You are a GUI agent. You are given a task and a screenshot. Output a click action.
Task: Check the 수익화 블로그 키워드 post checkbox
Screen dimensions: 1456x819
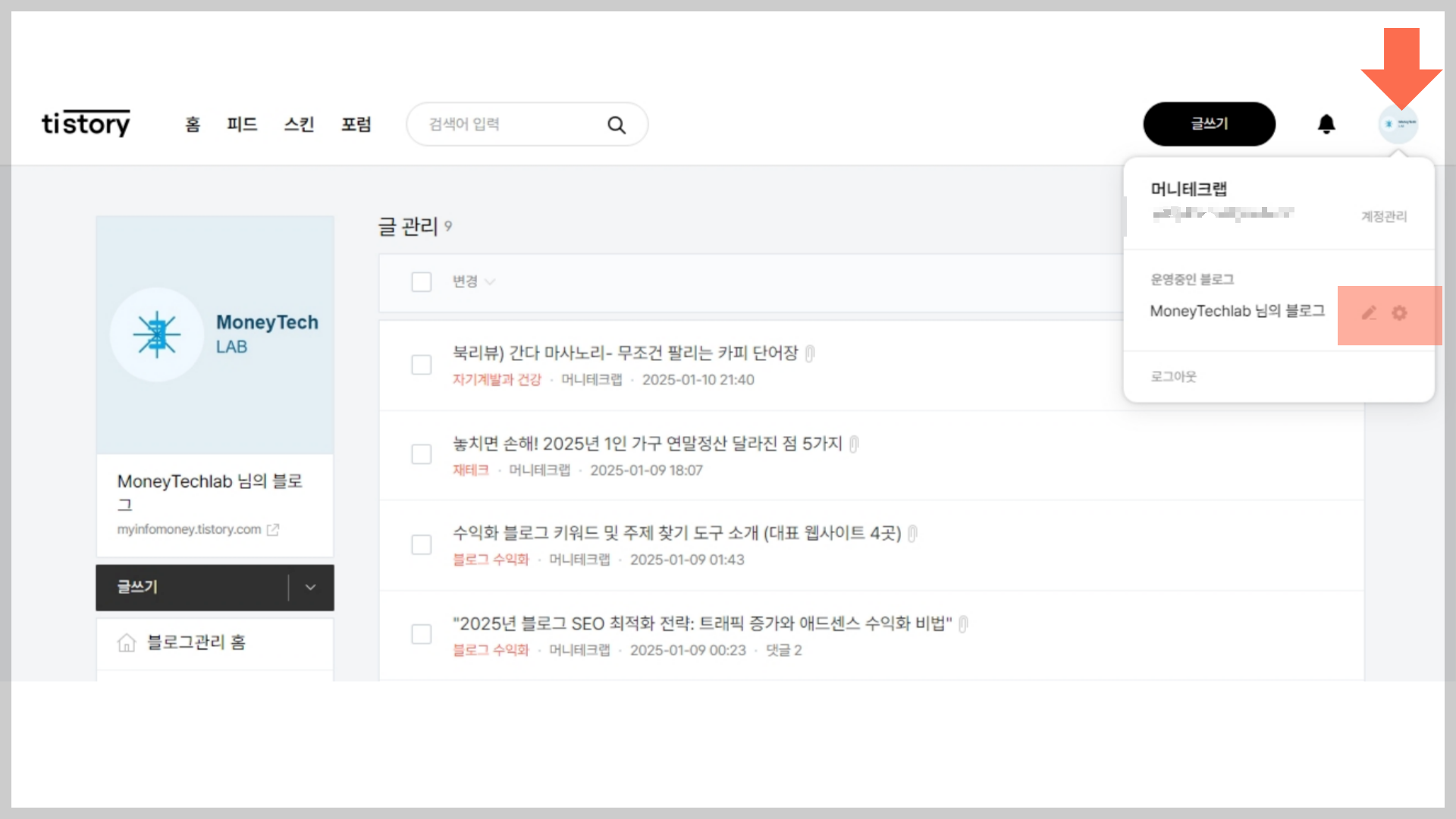(x=421, y=544)
